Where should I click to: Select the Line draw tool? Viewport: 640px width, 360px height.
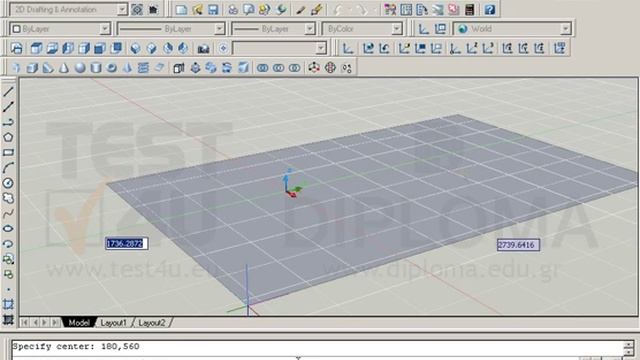pyautogui.click(x=8, y=91)
